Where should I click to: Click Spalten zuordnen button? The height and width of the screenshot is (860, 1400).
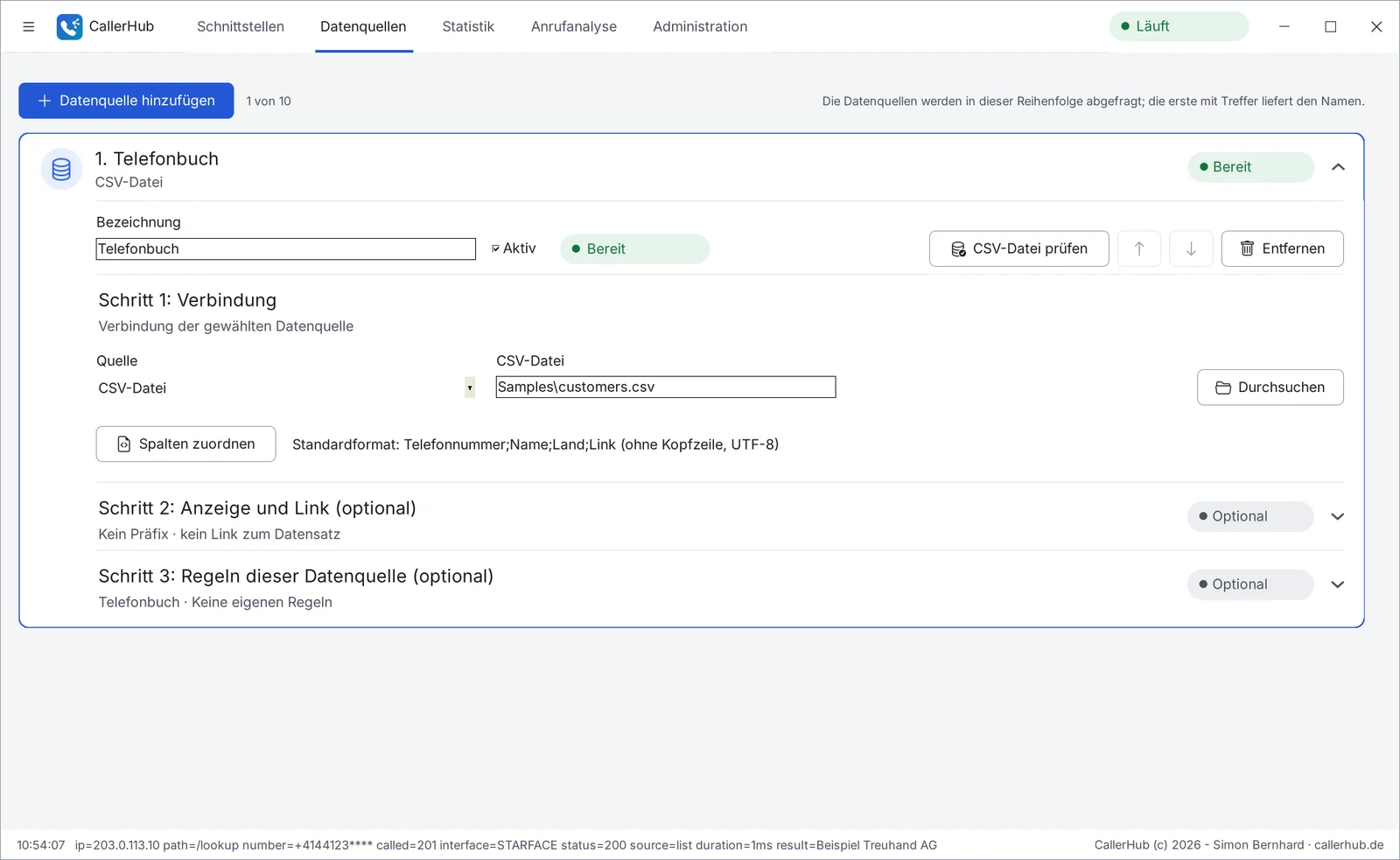(185, 444)
